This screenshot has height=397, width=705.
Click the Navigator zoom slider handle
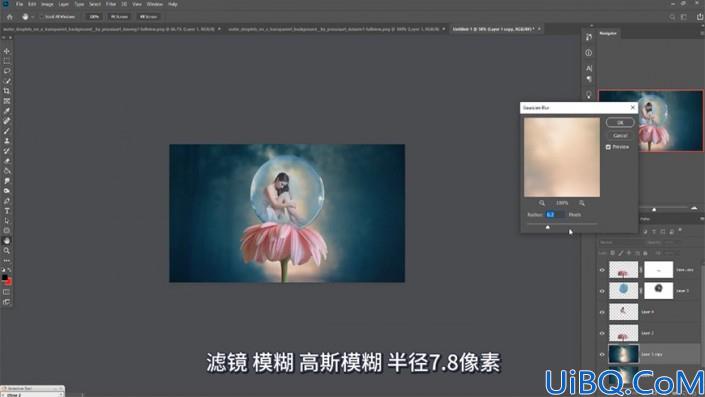coord(654,210)
